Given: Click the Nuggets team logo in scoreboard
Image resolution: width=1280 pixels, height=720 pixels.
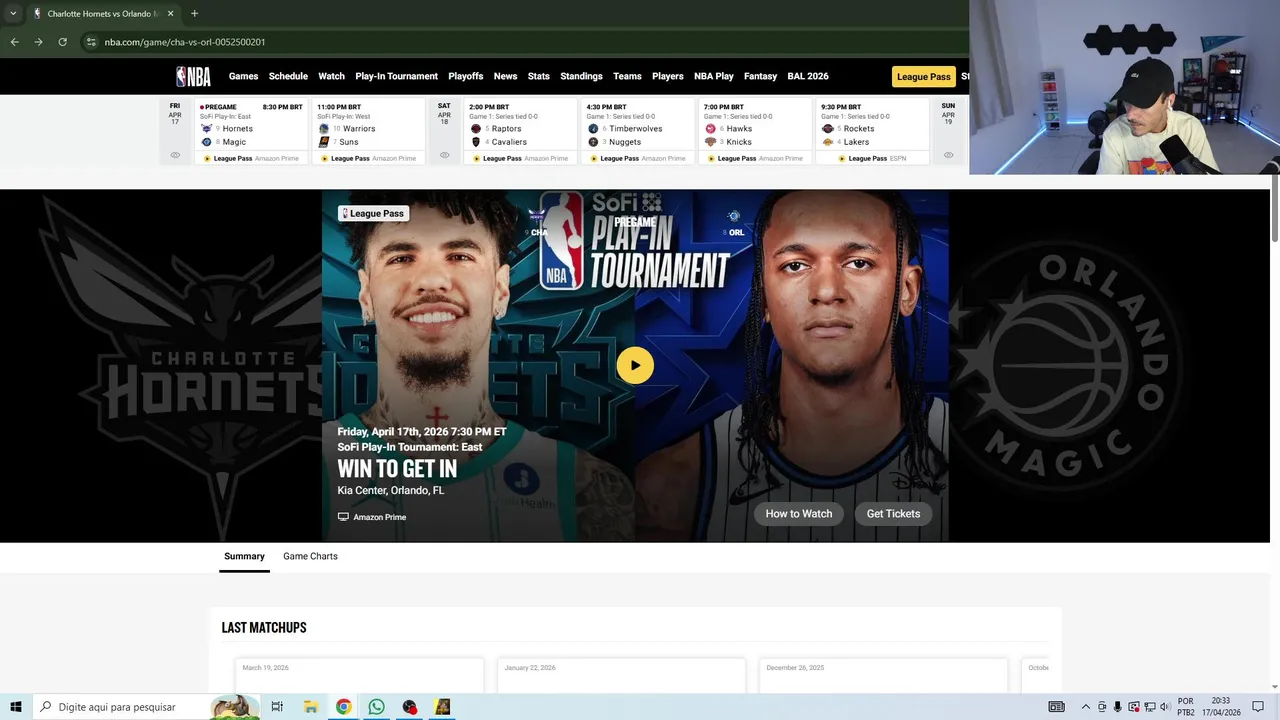Looking at the screenshot, I should point(593,142).
